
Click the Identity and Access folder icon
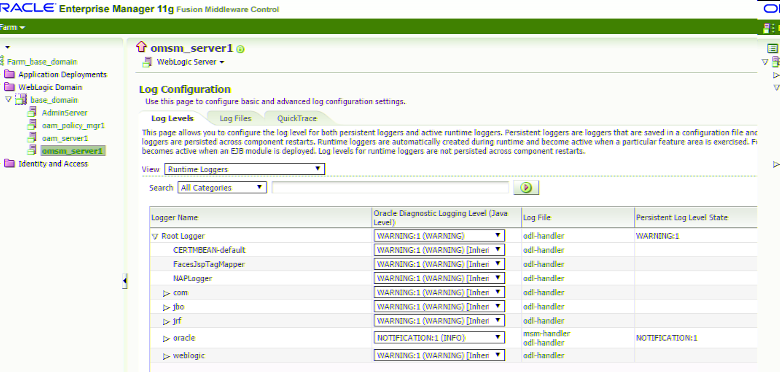click(9, 164)
